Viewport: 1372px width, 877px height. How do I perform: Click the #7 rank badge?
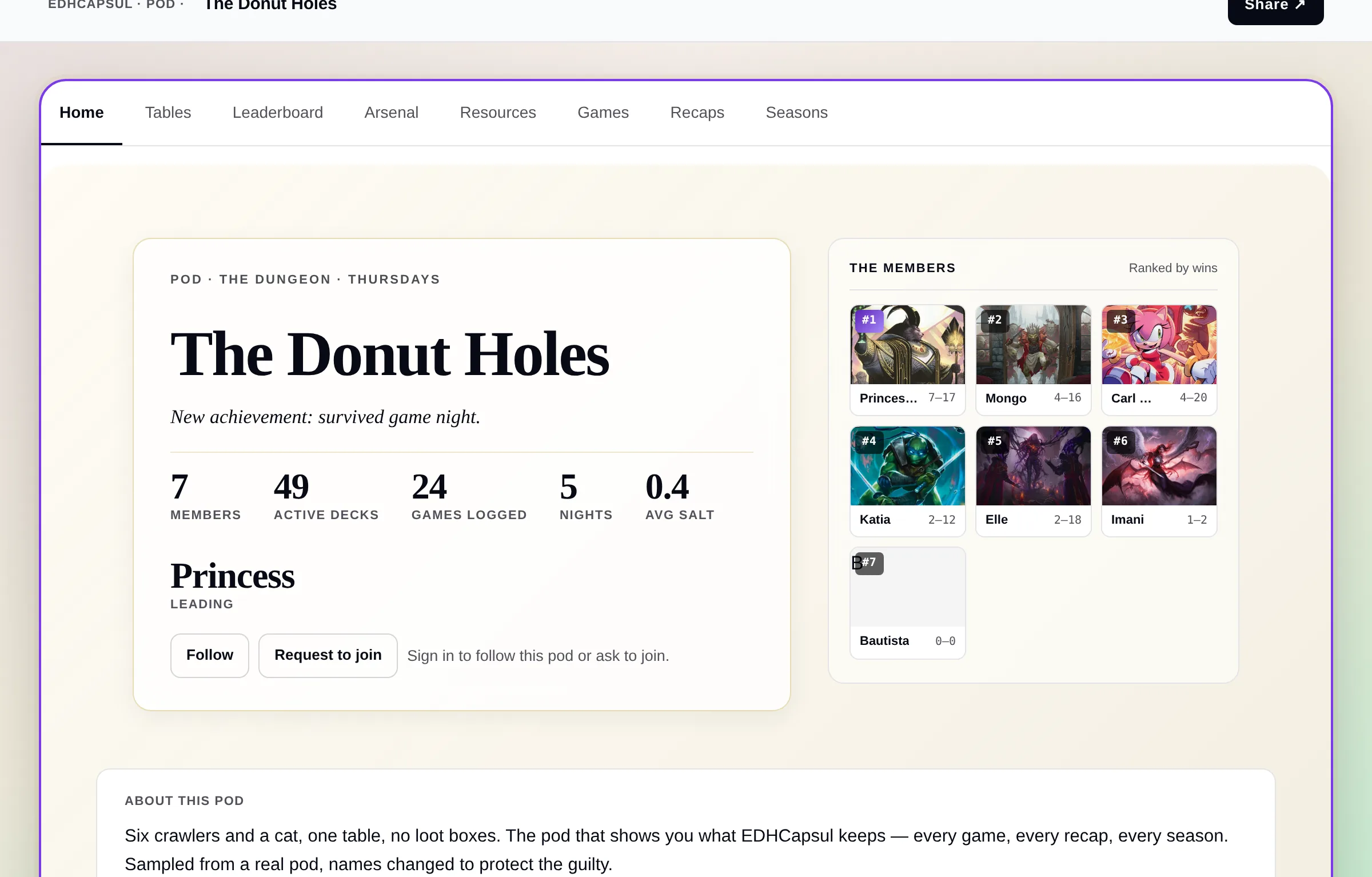(870, 563)
